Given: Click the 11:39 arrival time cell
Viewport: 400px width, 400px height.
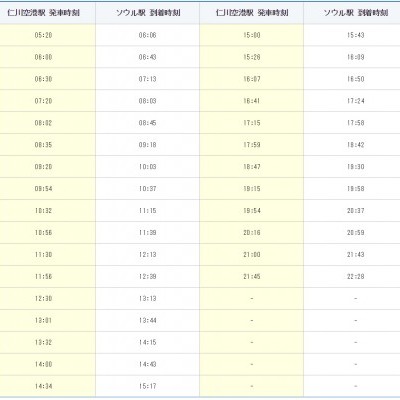Looking at the screenshot, I should [147, 233].
